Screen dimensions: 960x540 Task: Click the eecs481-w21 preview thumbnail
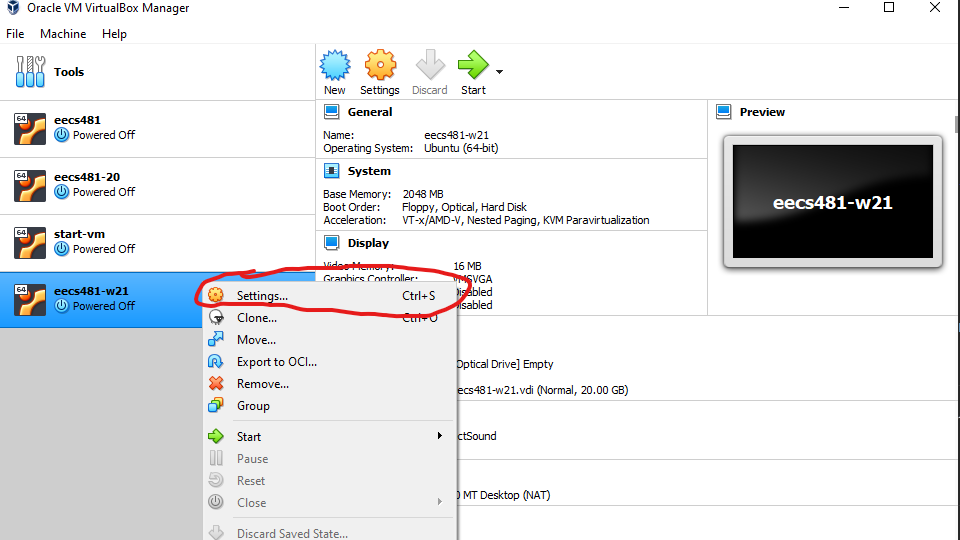point(833,201)
